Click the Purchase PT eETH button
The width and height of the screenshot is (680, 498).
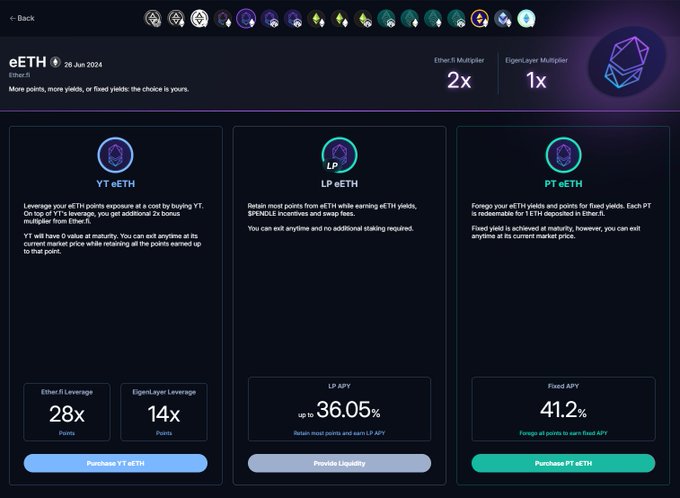563,463
